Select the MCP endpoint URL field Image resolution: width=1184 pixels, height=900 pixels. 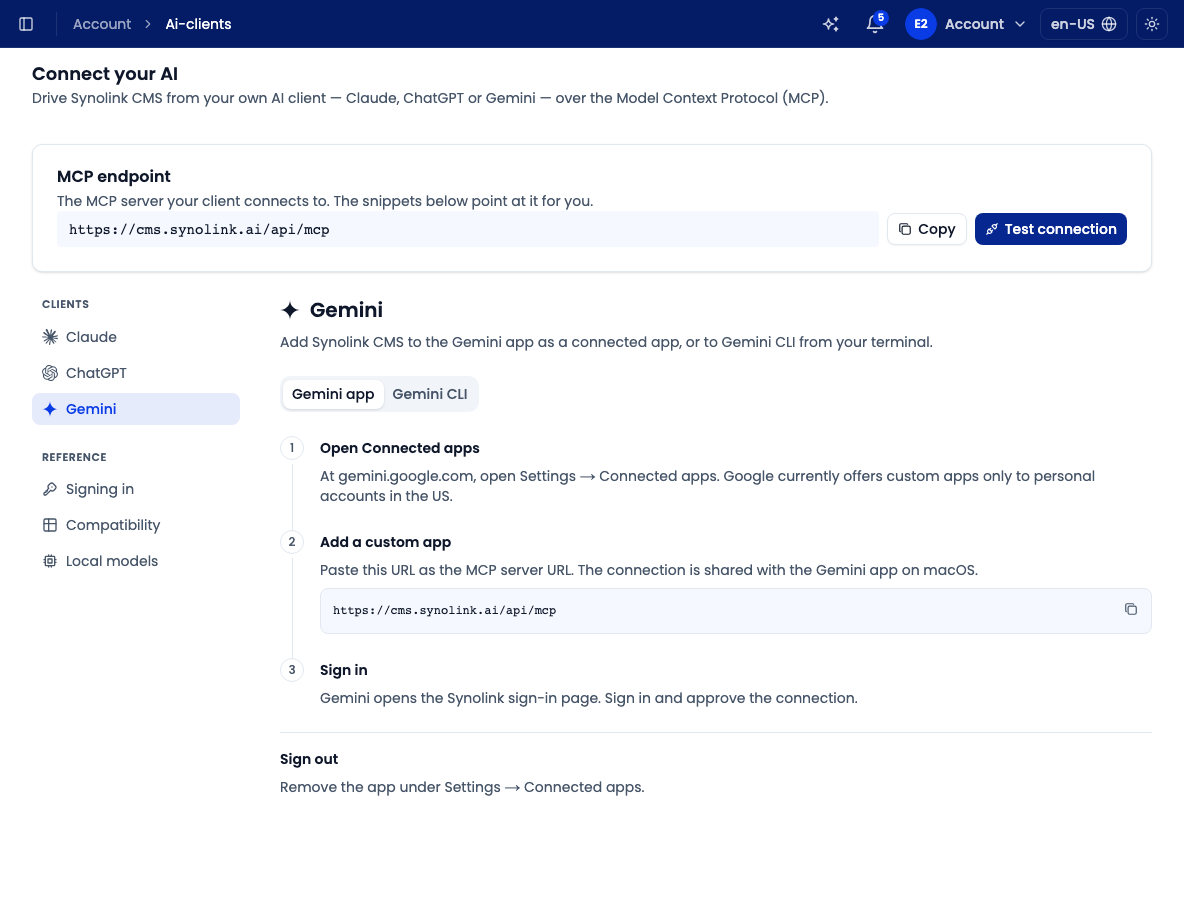[467, 230]
